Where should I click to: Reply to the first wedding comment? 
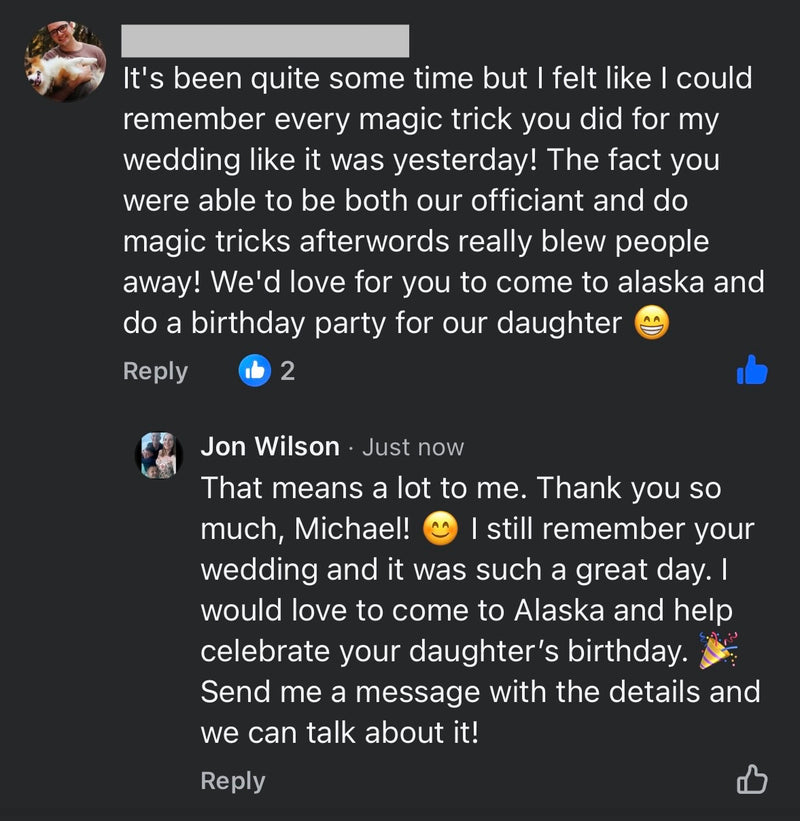click(155, 371)
